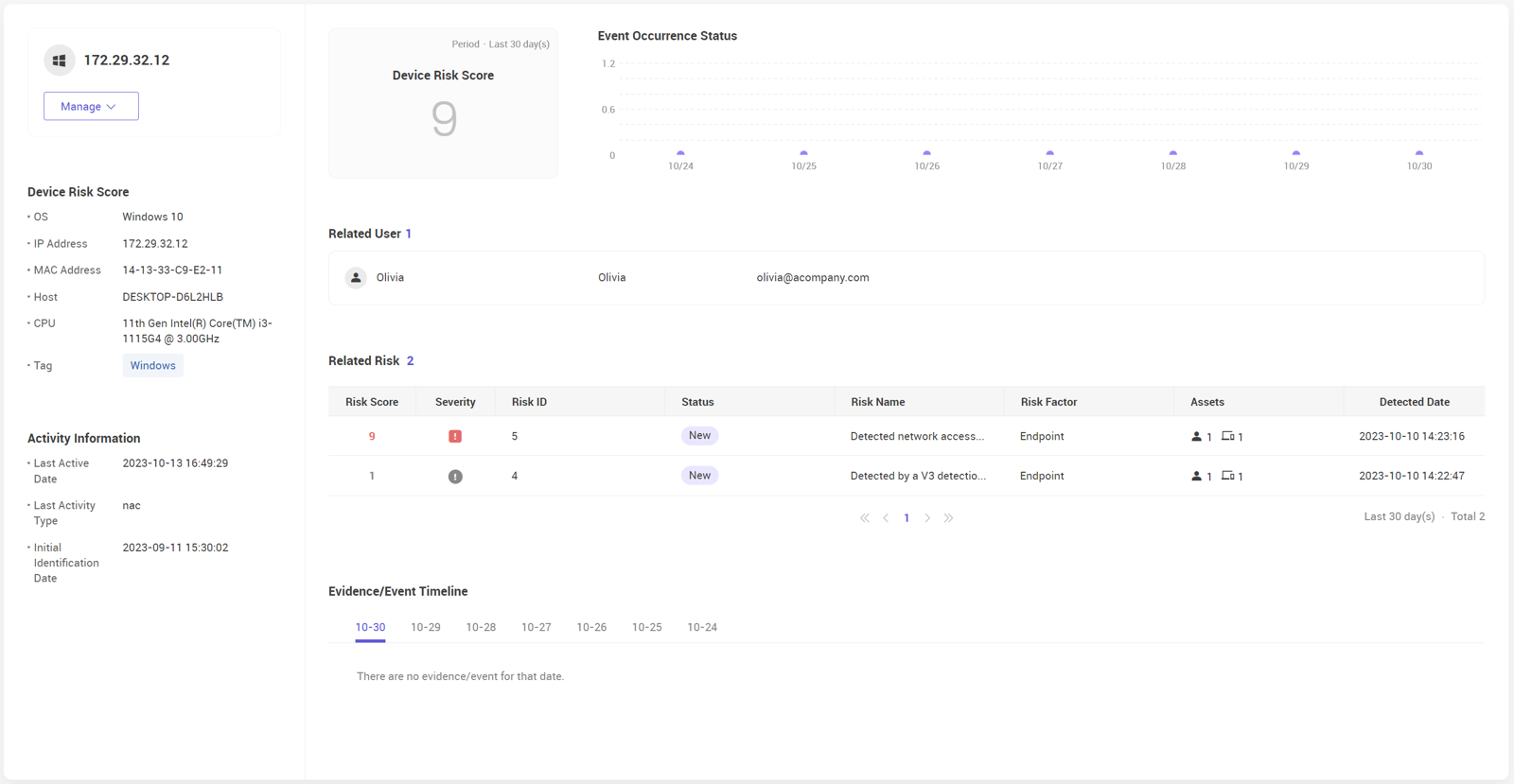Click the New status badge for risk 5

coord(699,436)
